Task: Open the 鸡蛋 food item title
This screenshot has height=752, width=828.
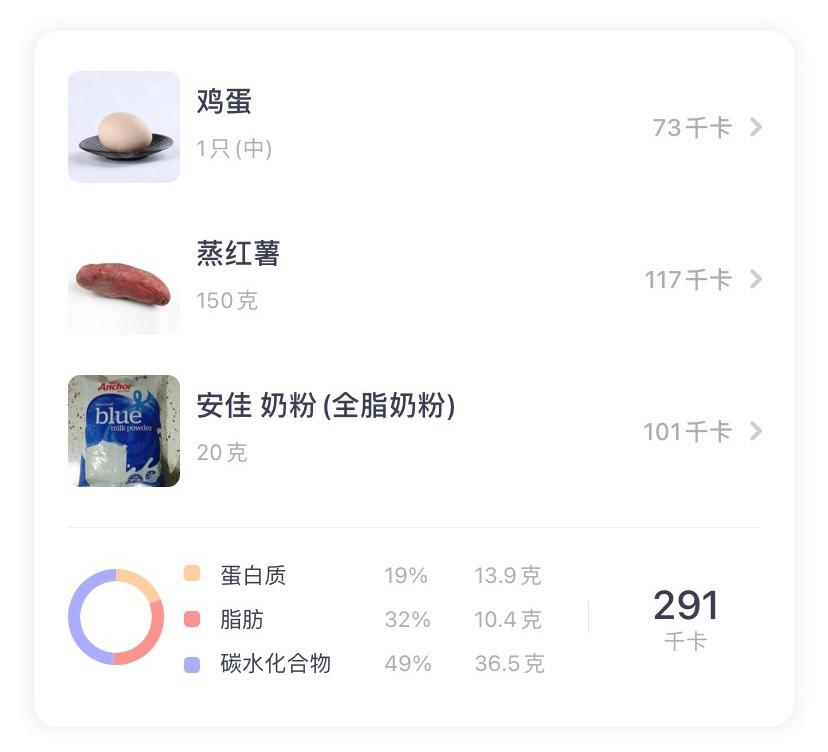Action: pyautogui.click(x=224, y=102)
